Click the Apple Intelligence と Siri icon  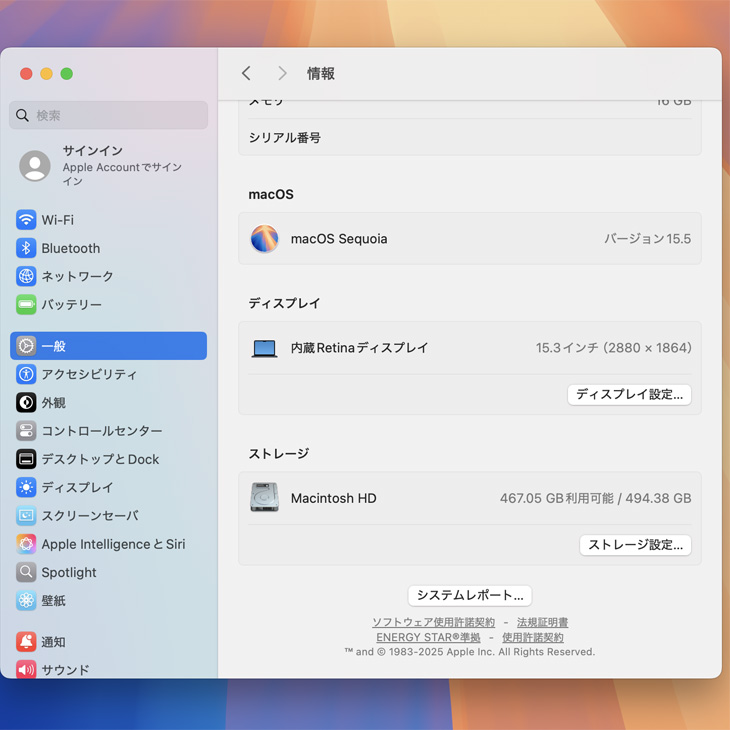(x=26, y=544)
